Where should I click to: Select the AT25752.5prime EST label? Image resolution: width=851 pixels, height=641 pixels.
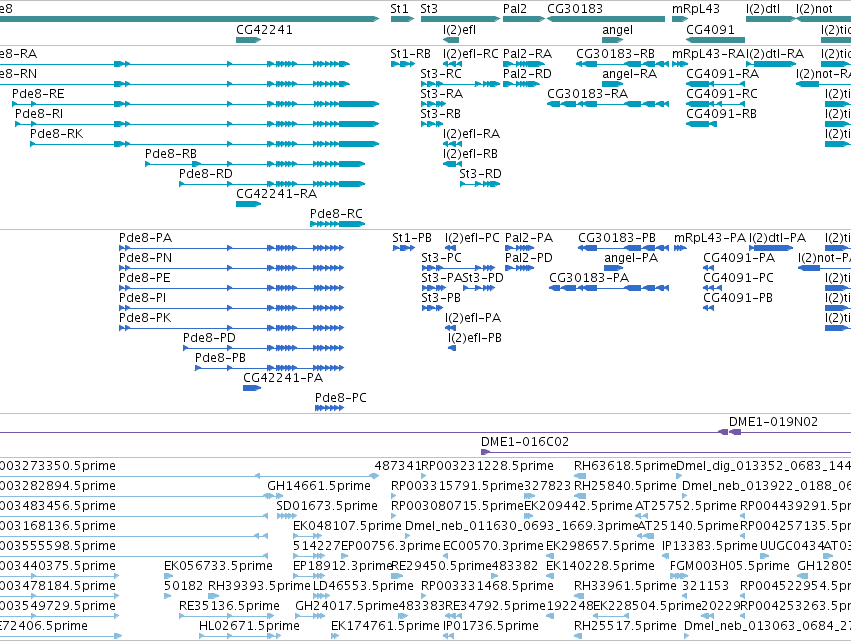[686, 506]
